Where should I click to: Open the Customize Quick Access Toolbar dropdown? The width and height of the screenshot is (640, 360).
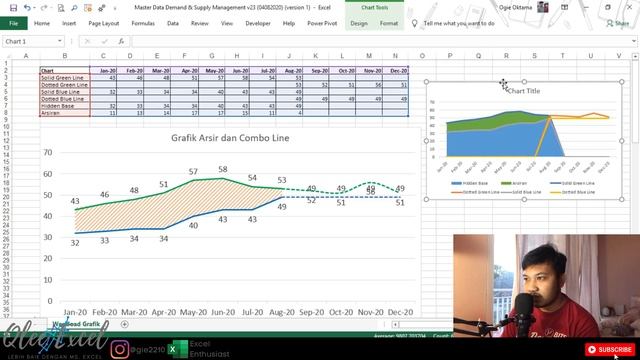point(115,8)
